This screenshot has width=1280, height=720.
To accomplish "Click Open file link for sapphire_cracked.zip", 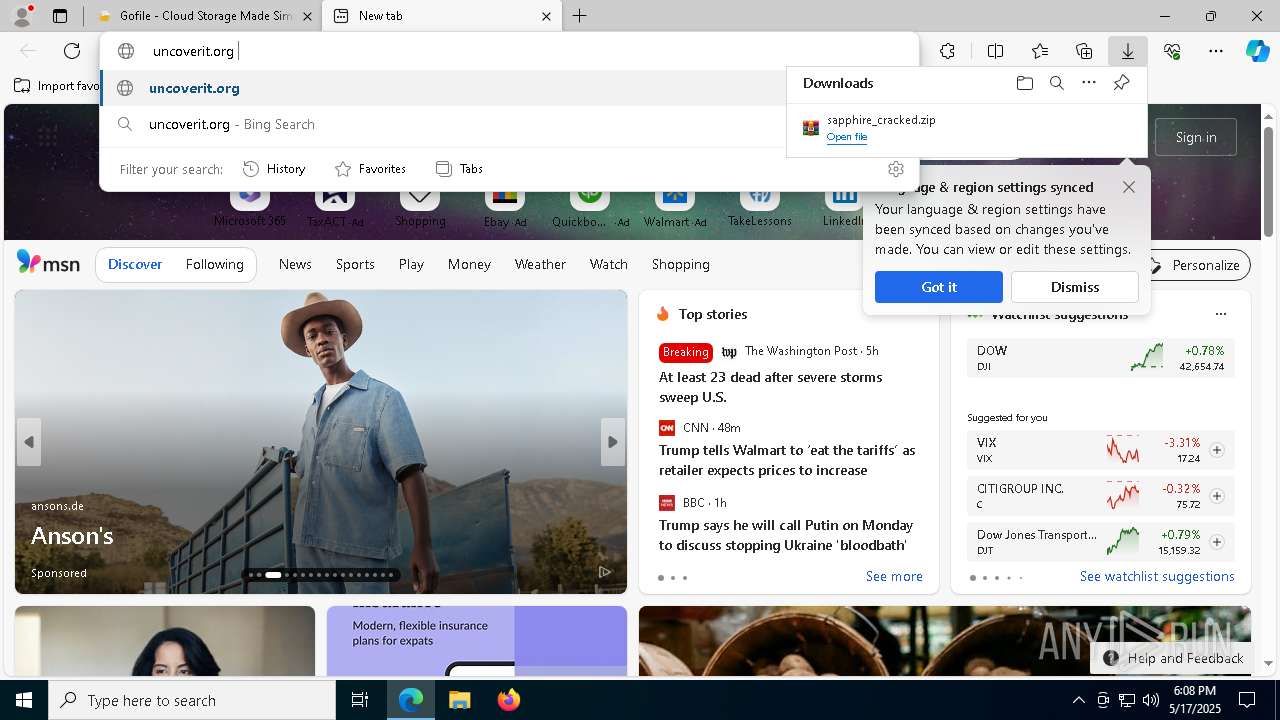I will [847, 137].
